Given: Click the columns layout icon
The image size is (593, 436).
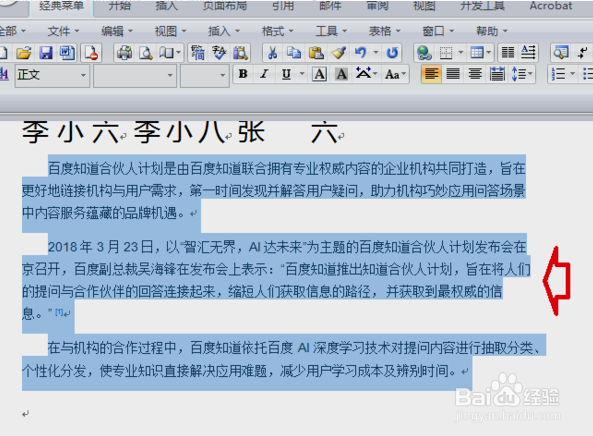Looking at the screenshot, I should [508, 53].
